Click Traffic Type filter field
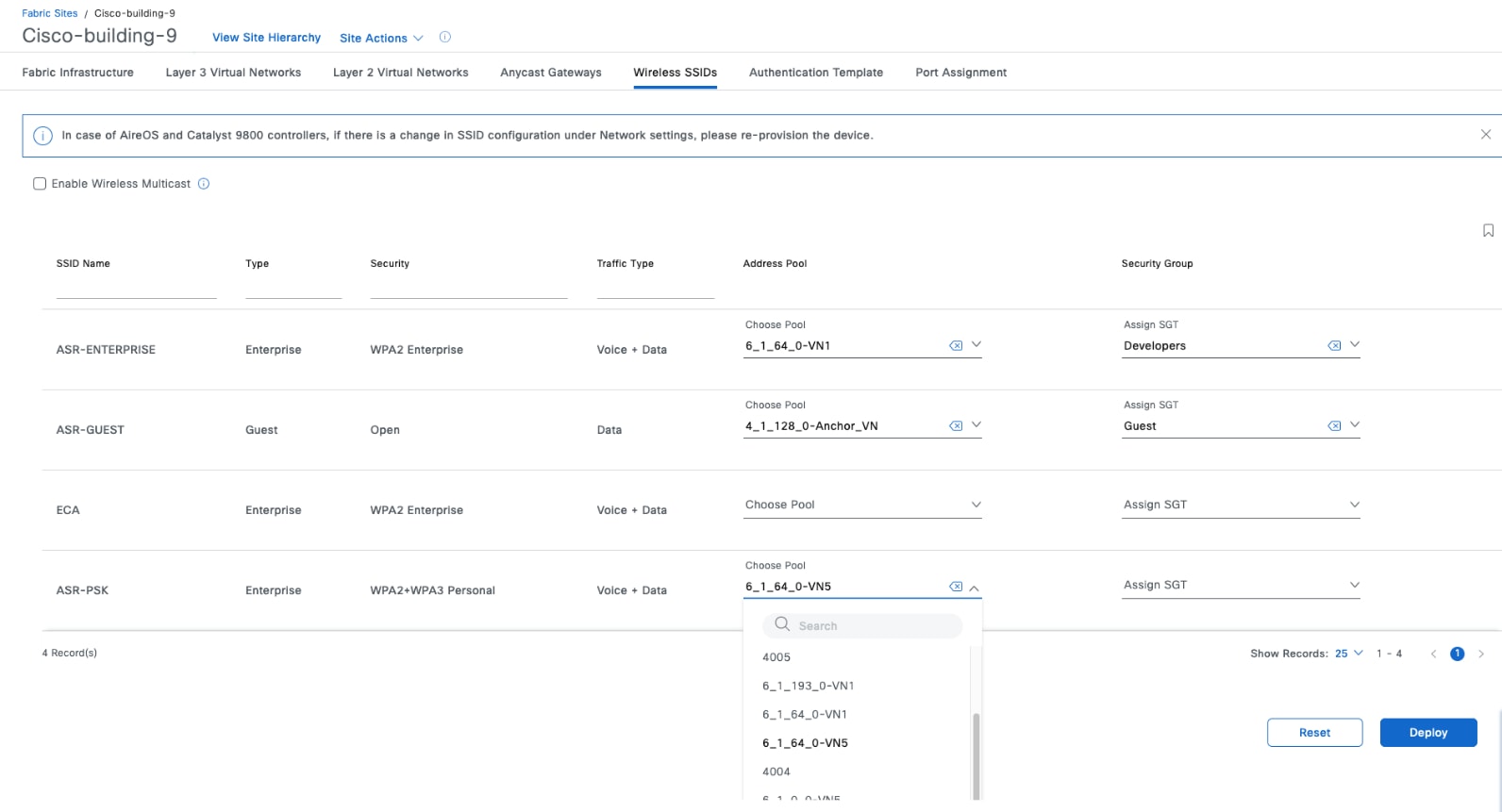 pyautogui.click(x=655, y=290)
